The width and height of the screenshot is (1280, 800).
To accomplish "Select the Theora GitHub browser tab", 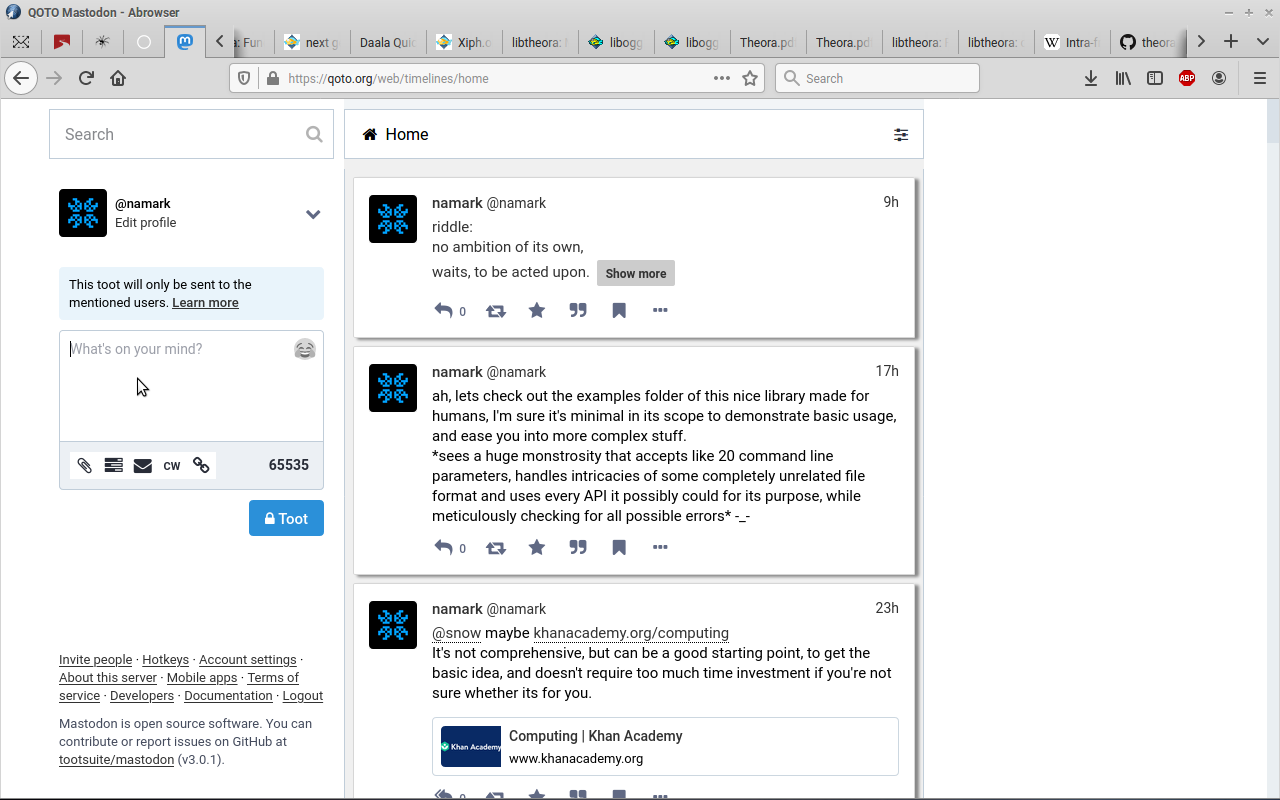I will tap(1148, 42).
